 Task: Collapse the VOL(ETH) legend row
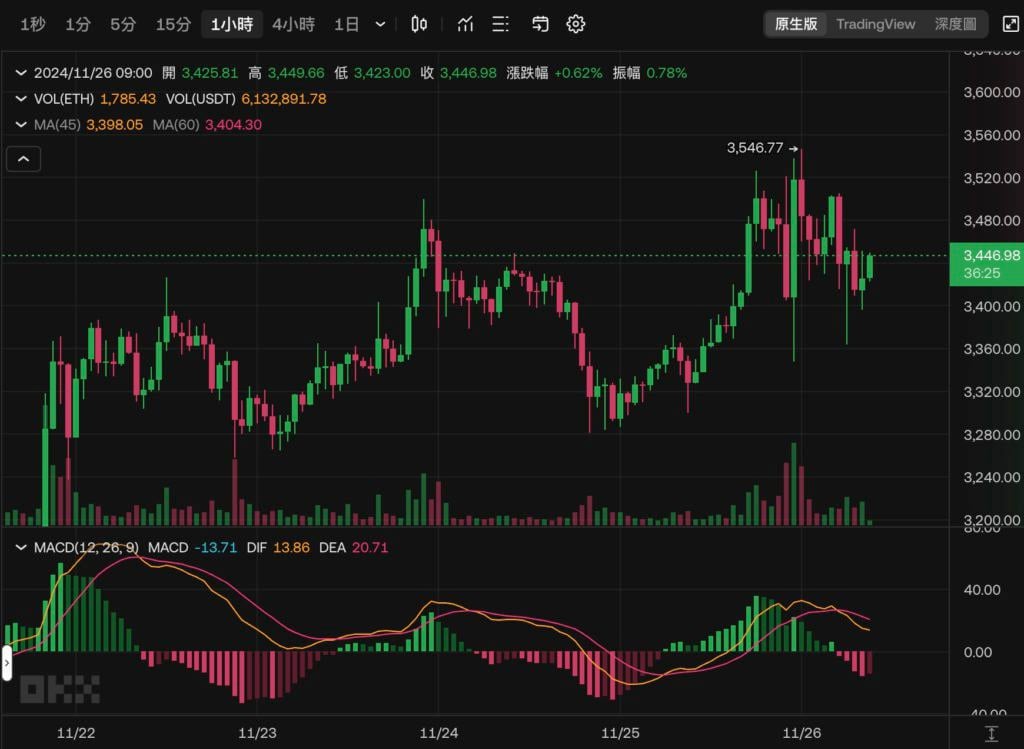click(x=22, y=99)
